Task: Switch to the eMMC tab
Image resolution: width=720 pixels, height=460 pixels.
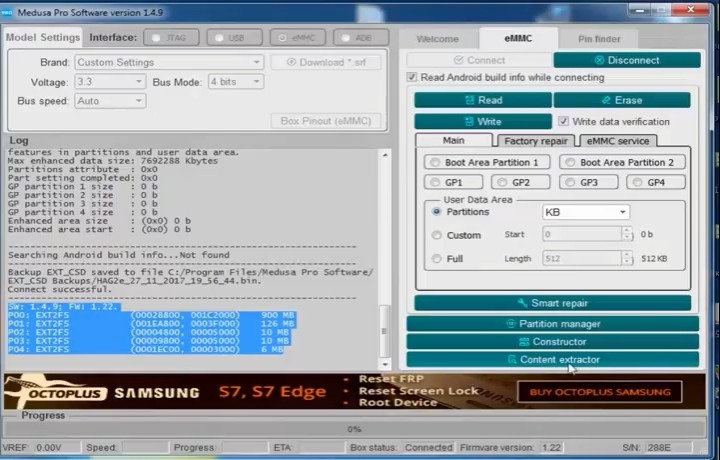Action: [x=518, y=39]
